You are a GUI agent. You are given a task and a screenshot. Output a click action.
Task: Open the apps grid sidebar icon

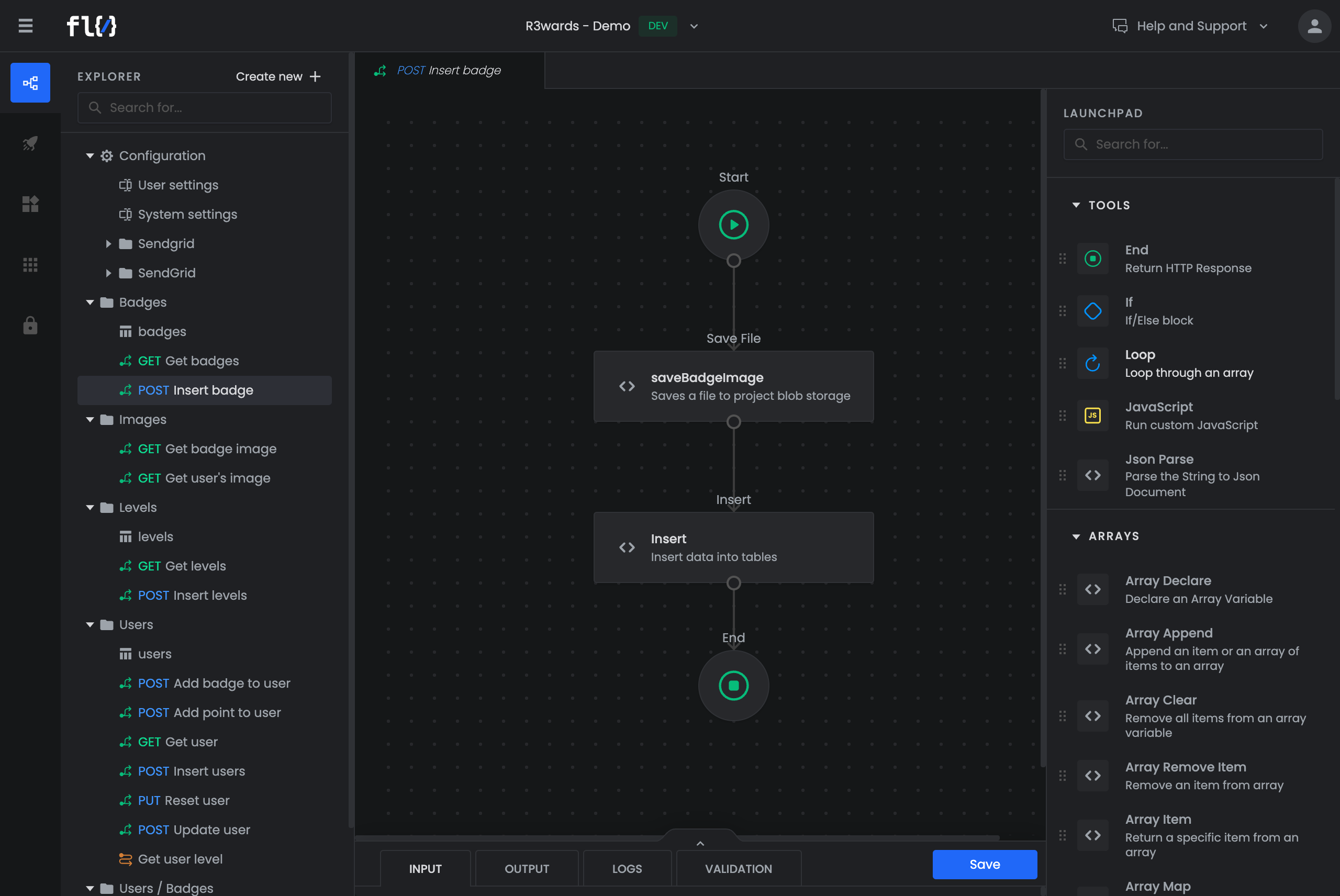30,265
